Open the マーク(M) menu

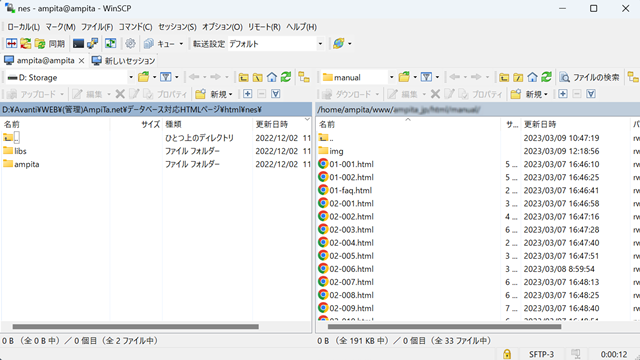point(60,27)
